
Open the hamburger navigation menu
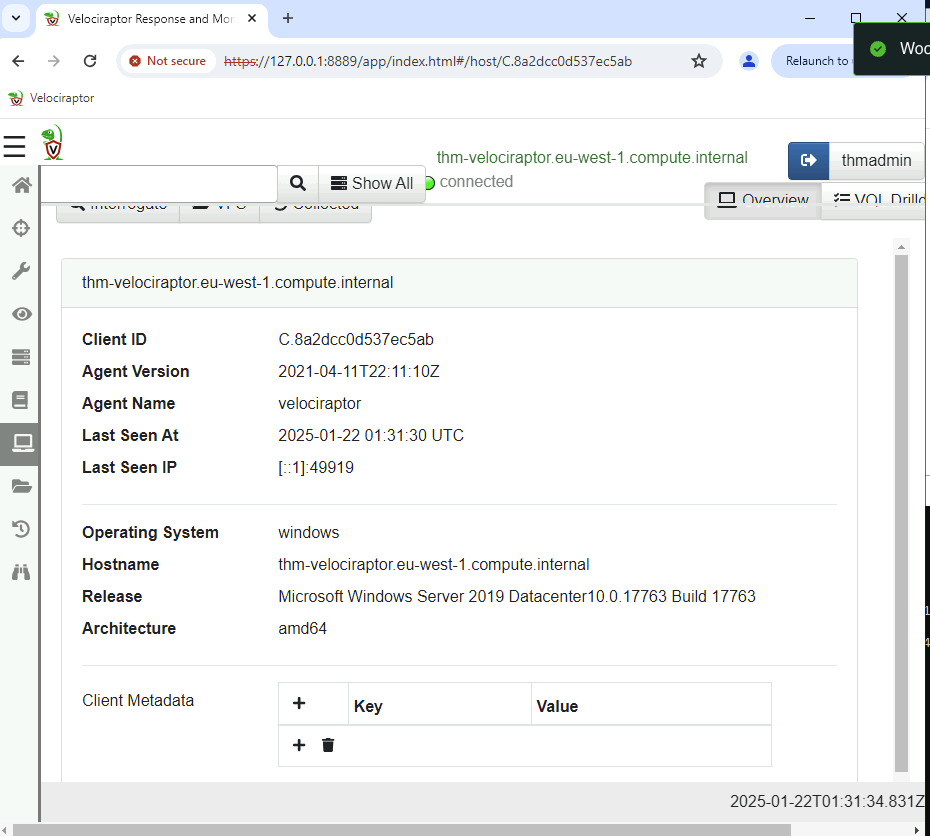pyautogui.click(x=14, y=146)
